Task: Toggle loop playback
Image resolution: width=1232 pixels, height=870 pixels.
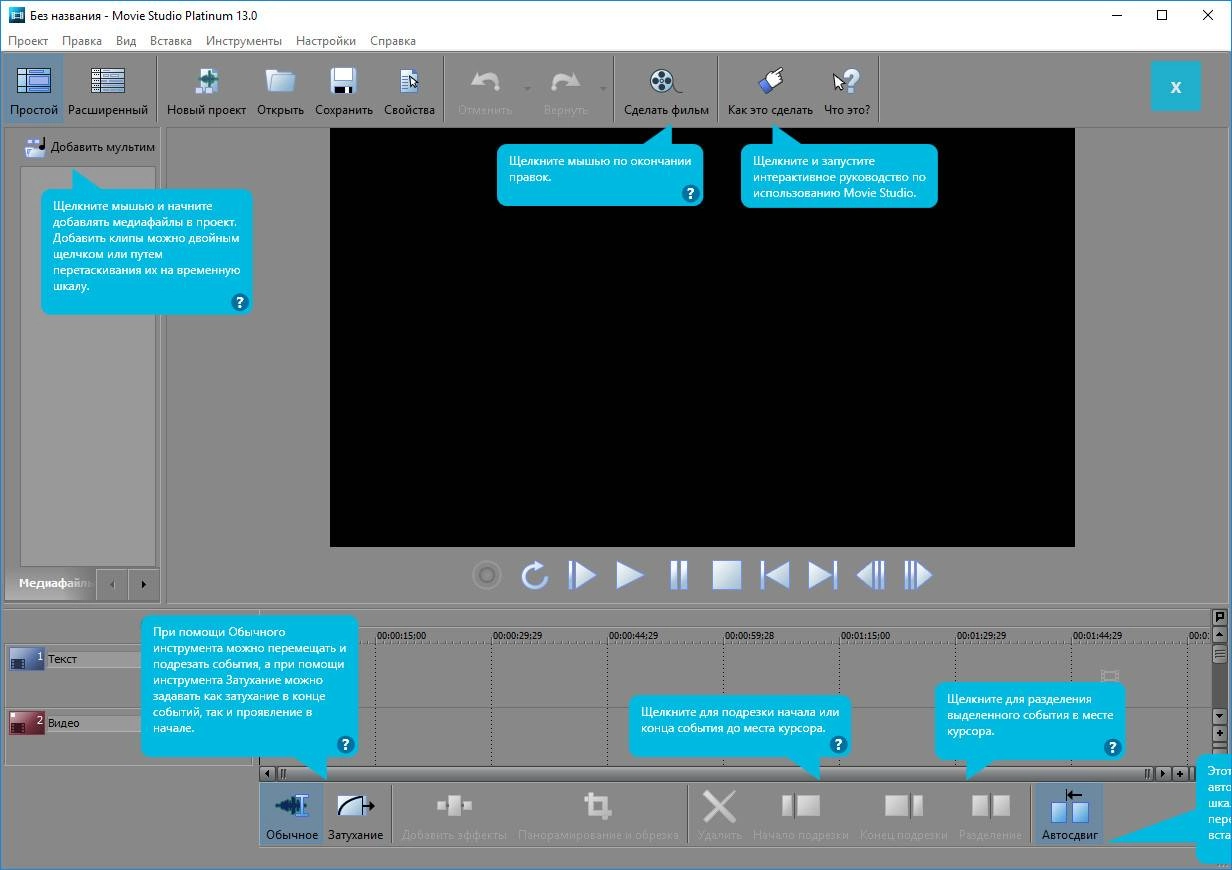Action: pos(534,575)
